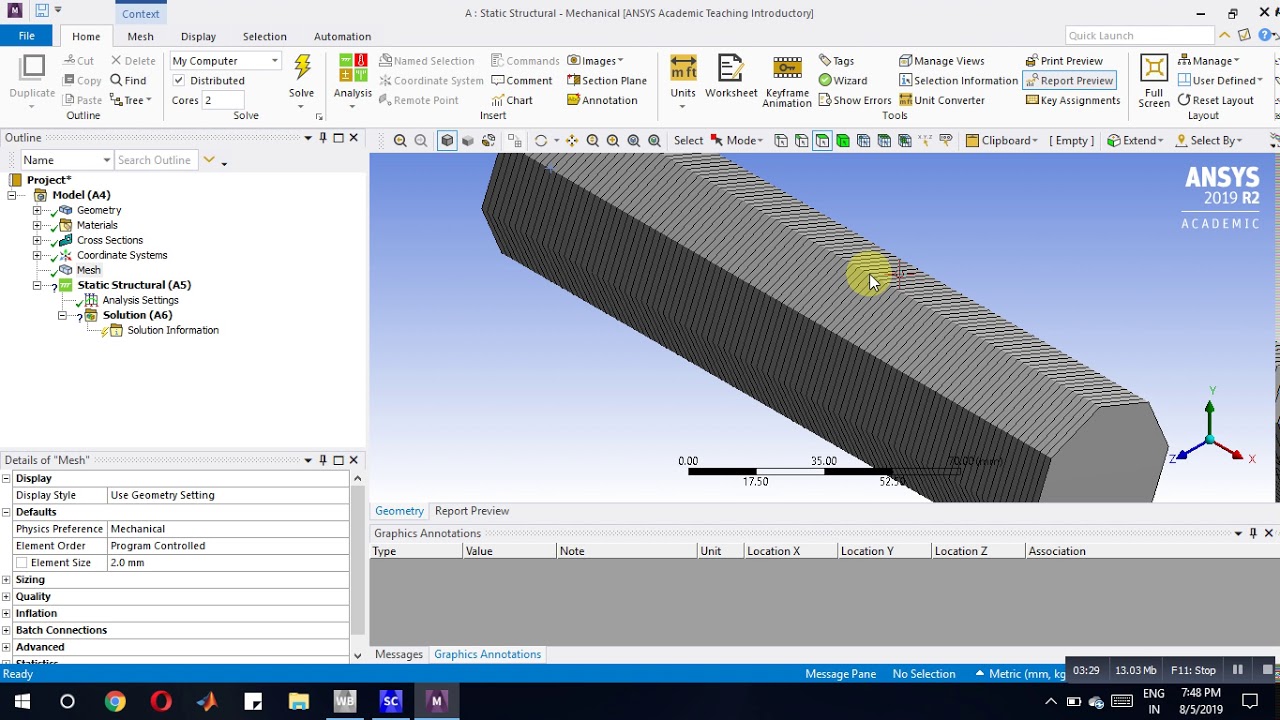
Task: Switch to the Messages tab
Action: (x=399, y=654)
